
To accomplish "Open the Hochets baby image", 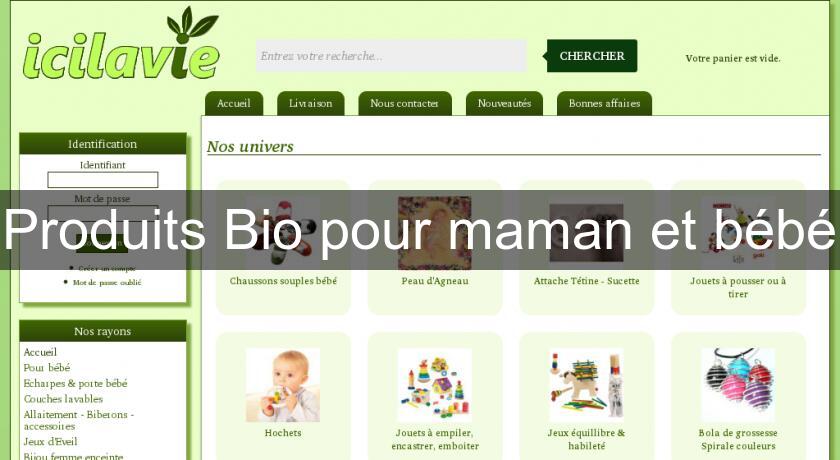I will tap(283, 385).
